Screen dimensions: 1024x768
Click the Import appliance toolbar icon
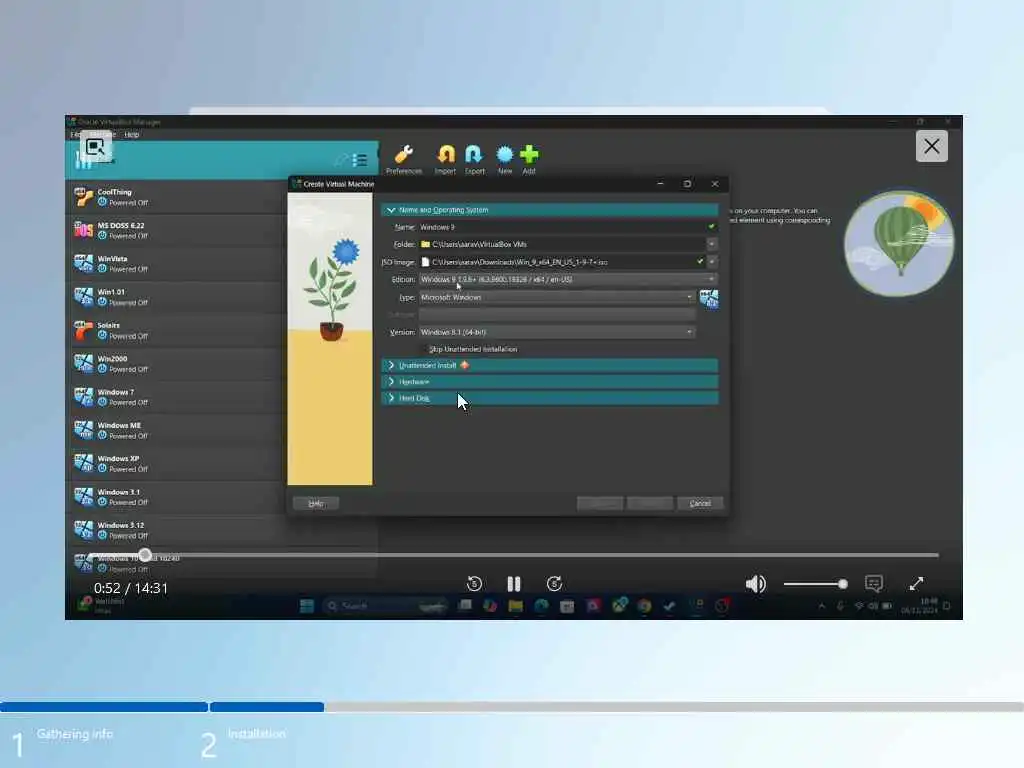coord(445,159)
